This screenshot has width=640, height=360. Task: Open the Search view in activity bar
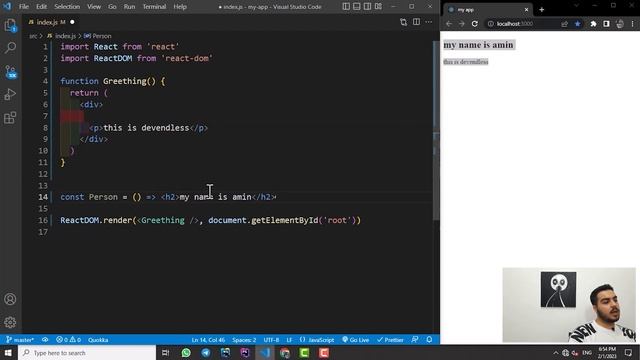(10, 48)
